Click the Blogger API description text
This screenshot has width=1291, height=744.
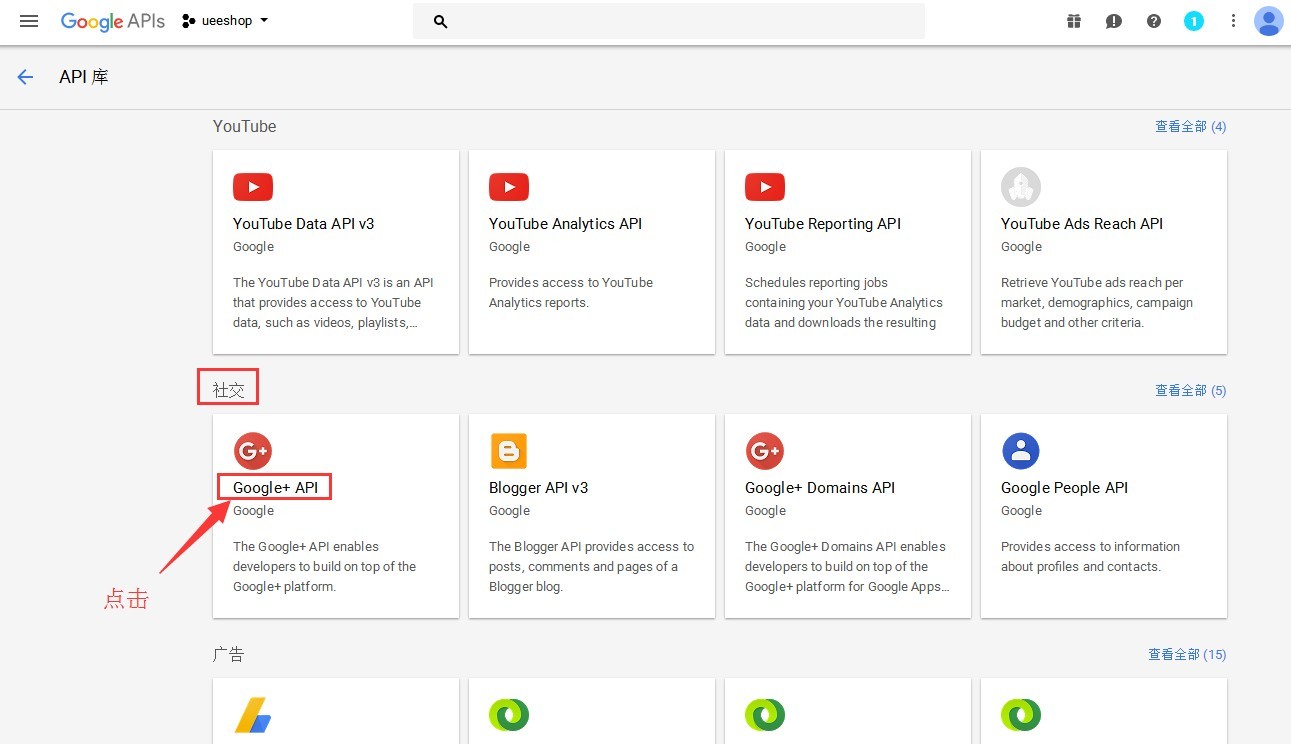pos(591,567)
